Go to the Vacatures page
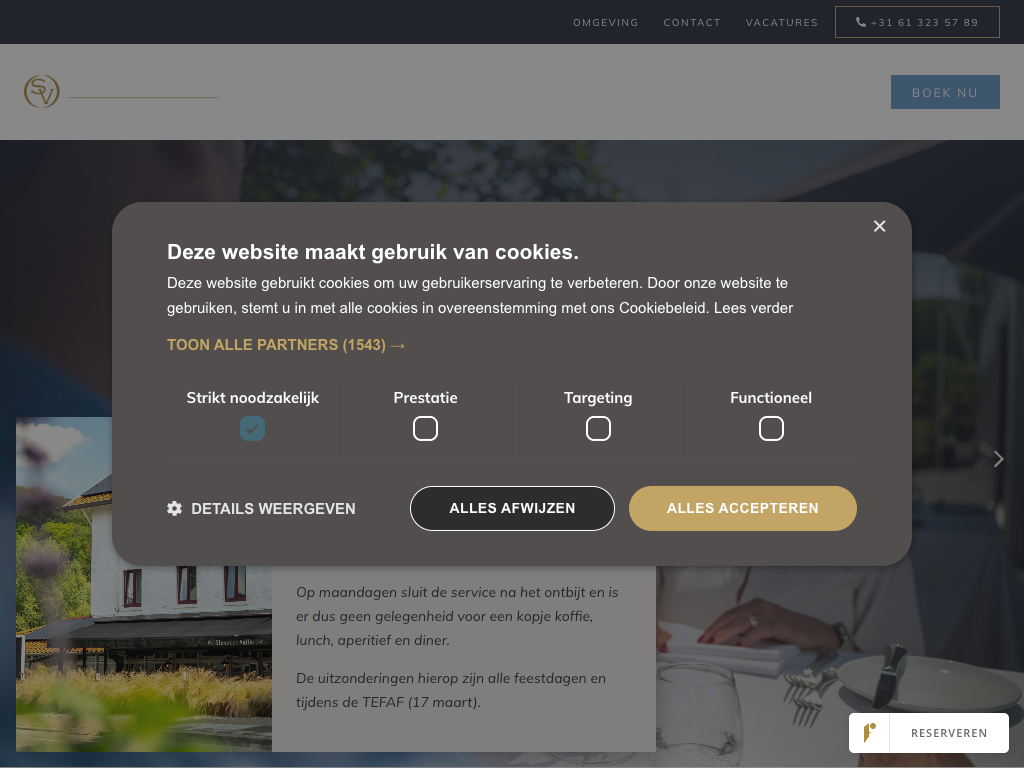Viewport: 1024px width, 768px height. (x=782, y=22)
